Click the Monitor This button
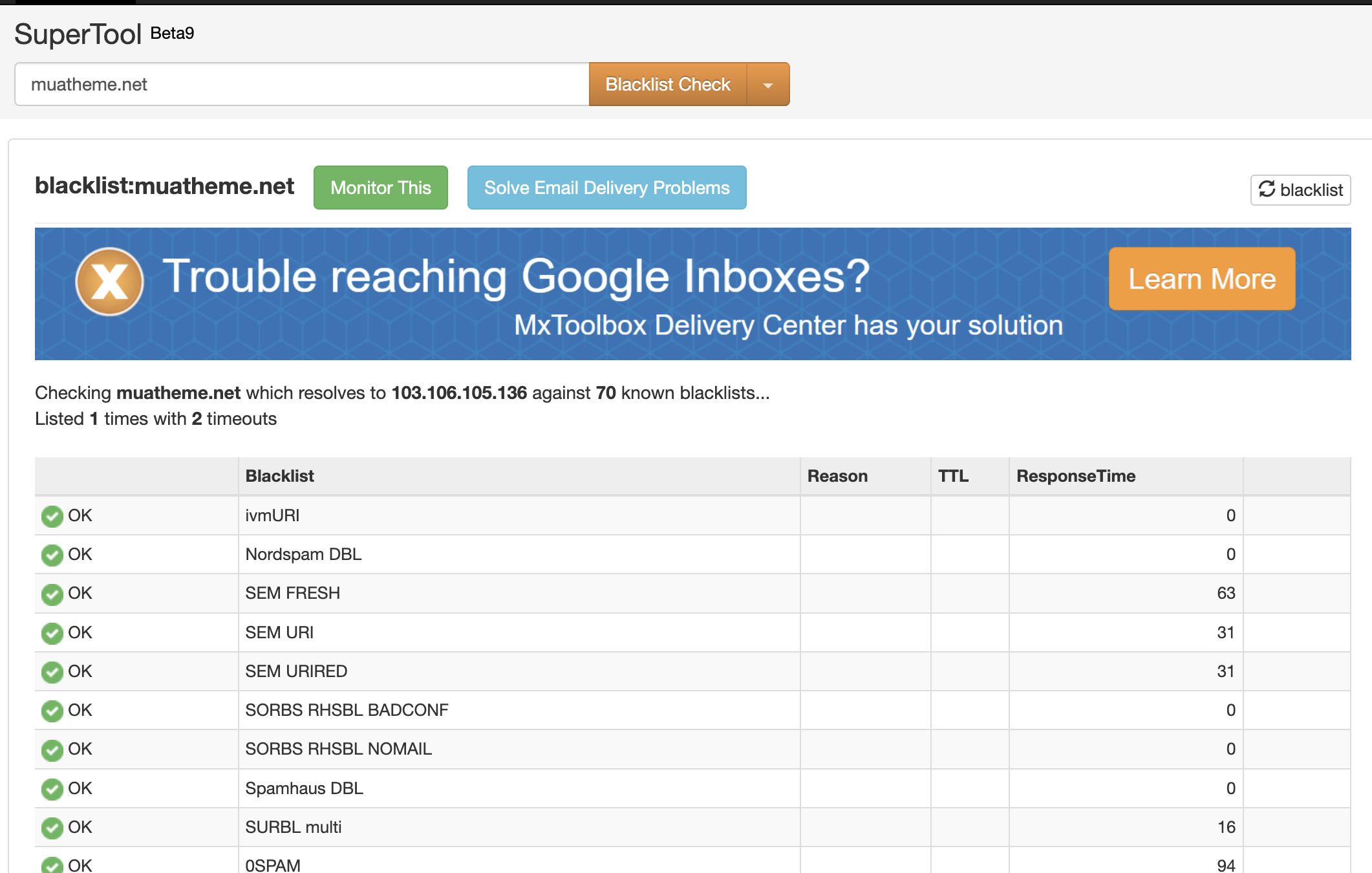This screenshot has width=1372, height=873. click(380, 188)
